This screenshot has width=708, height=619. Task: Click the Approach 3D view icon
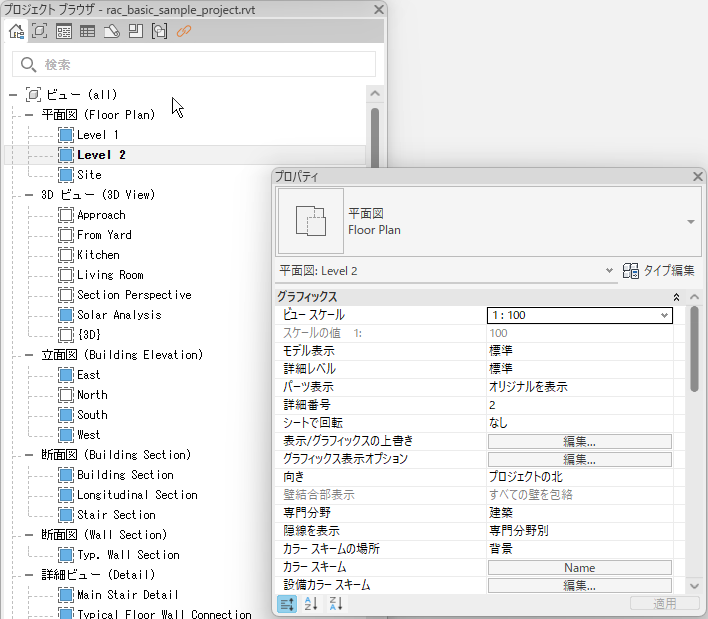point(66,215)
